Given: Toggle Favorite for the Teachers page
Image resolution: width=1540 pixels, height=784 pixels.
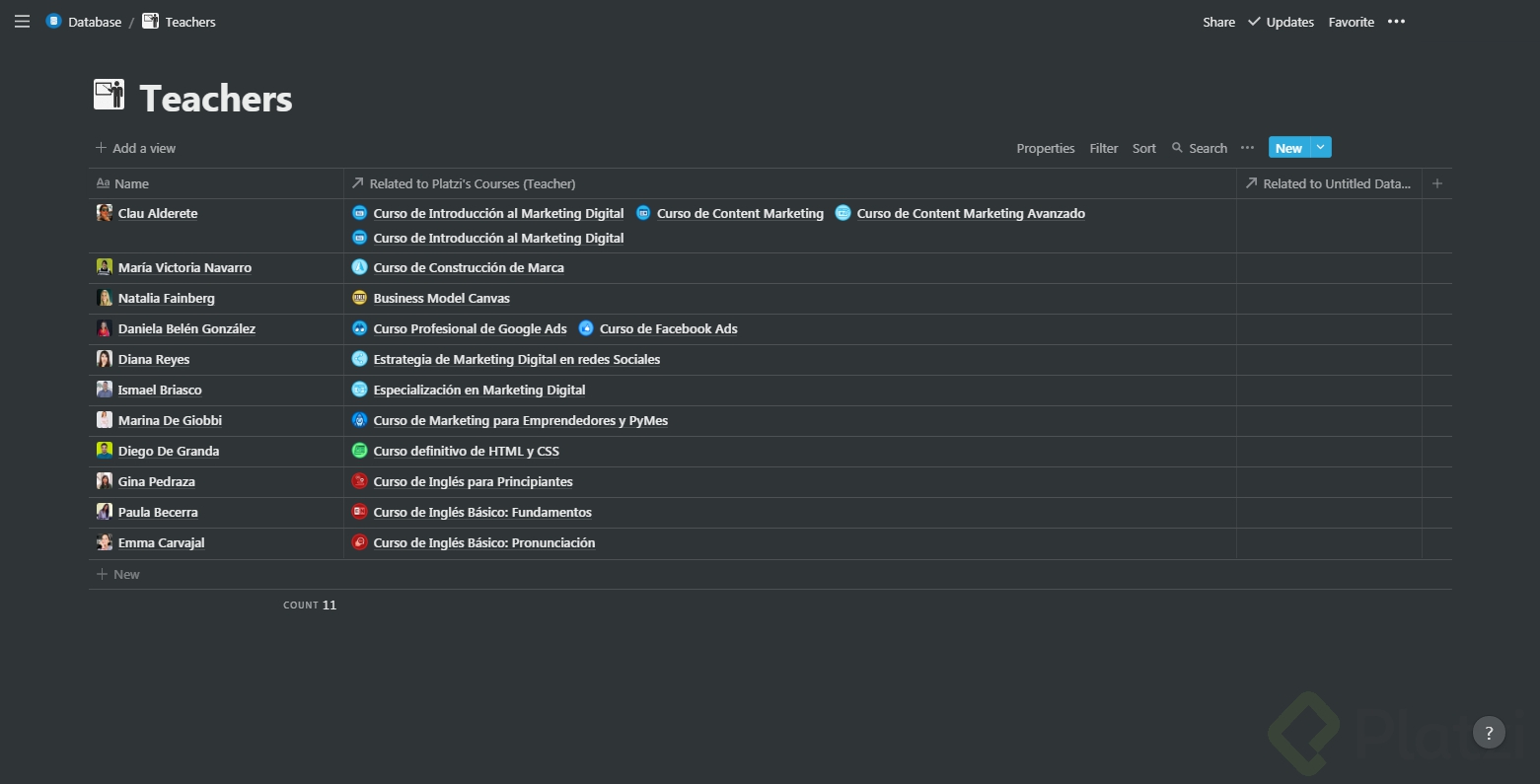Looking at the screenshot, I should [x=1351, y=21].
